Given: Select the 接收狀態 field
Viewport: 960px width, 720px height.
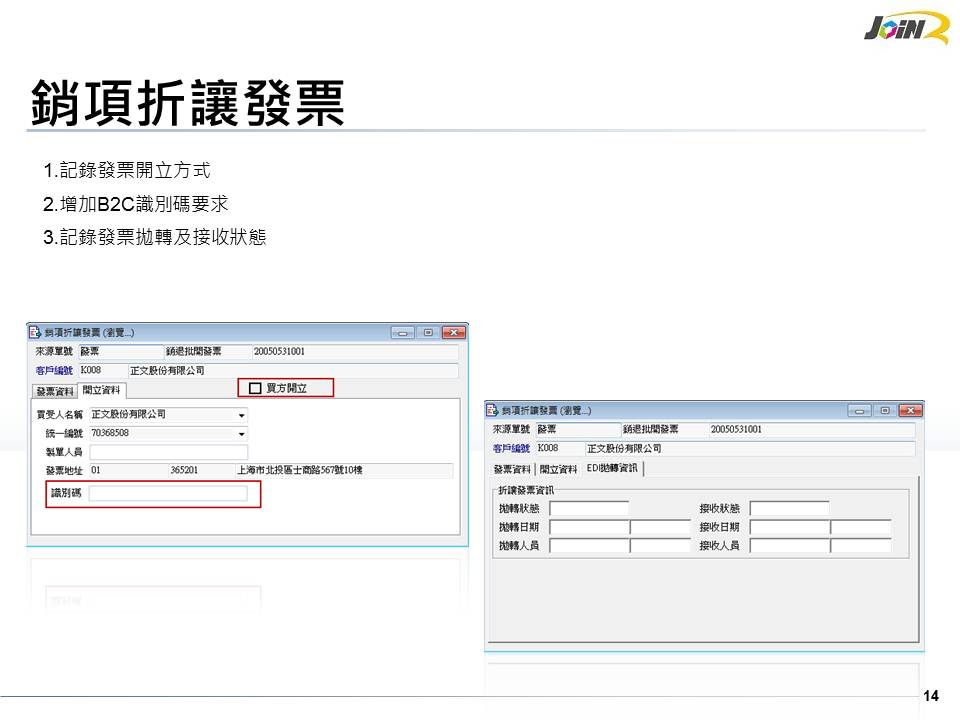Looking at the screenshot, I should pos(789,509).
